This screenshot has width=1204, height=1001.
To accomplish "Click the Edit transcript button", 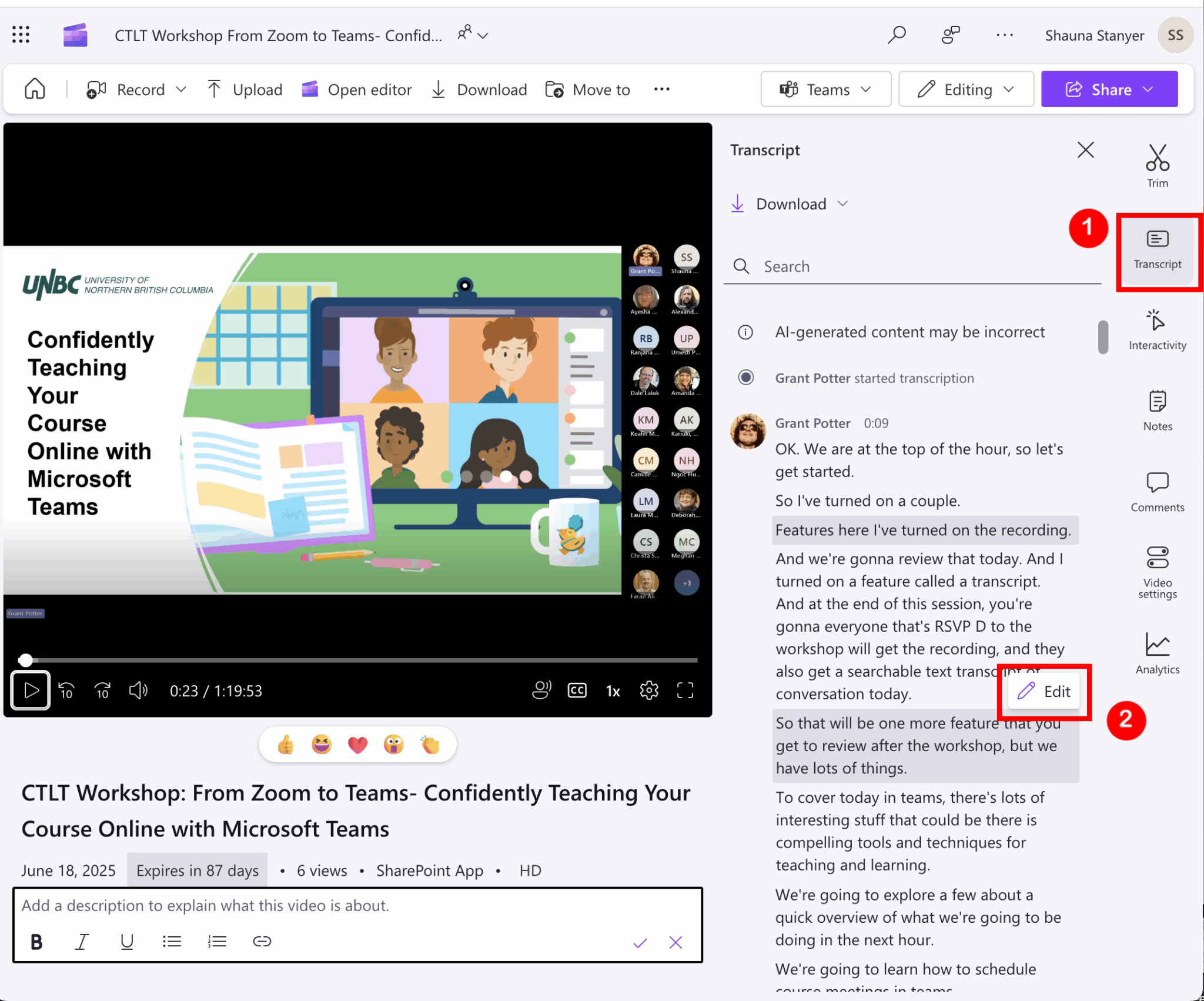I will tap(1044, 692).
